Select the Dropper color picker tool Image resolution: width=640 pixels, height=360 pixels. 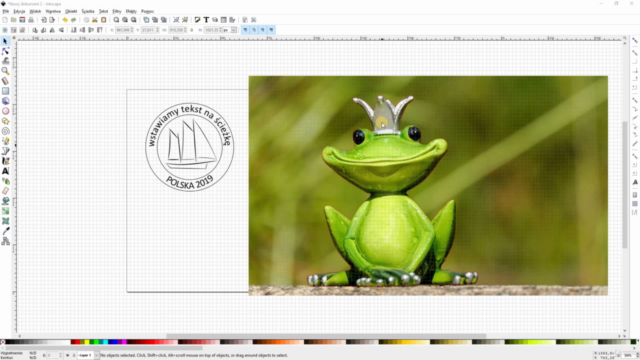click(5, 231)
